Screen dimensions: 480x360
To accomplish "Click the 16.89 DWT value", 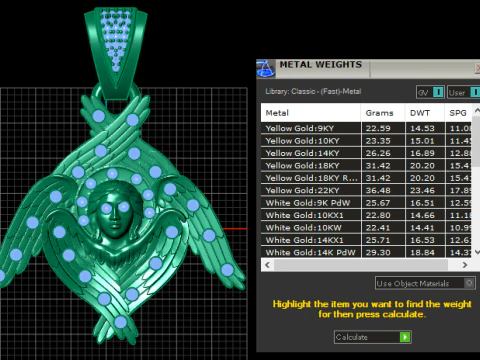I will (422, 153).
